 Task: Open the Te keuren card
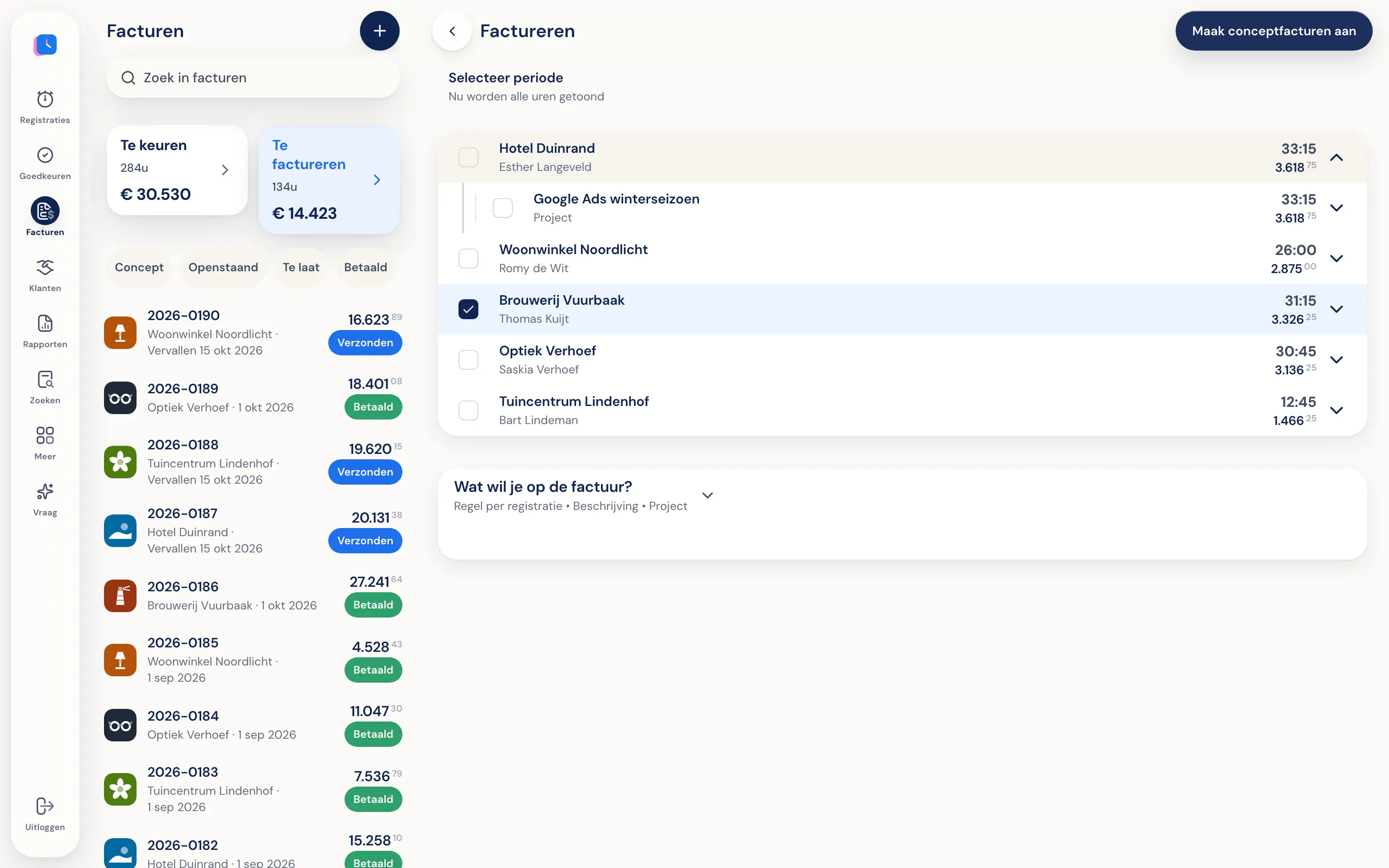coord(177,170)
